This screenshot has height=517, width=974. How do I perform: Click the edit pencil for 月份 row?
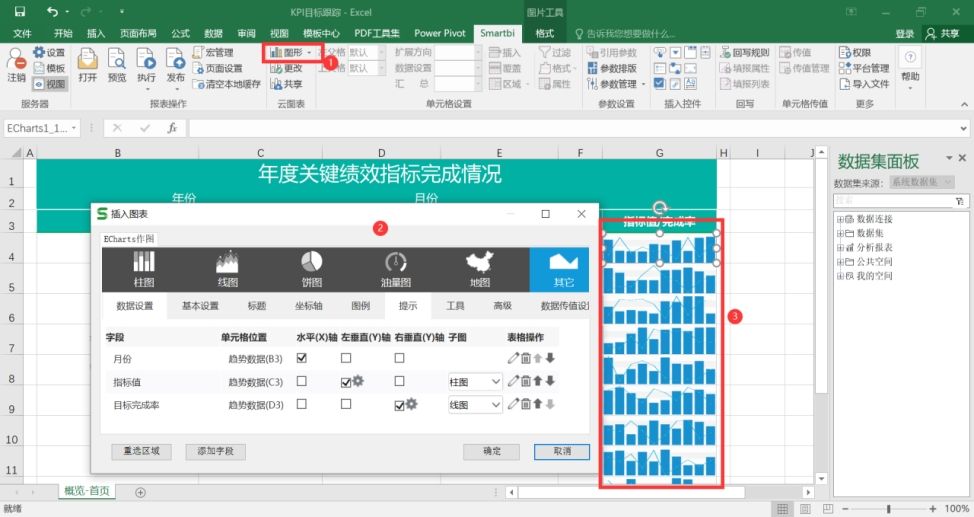(x=512, y=358)
